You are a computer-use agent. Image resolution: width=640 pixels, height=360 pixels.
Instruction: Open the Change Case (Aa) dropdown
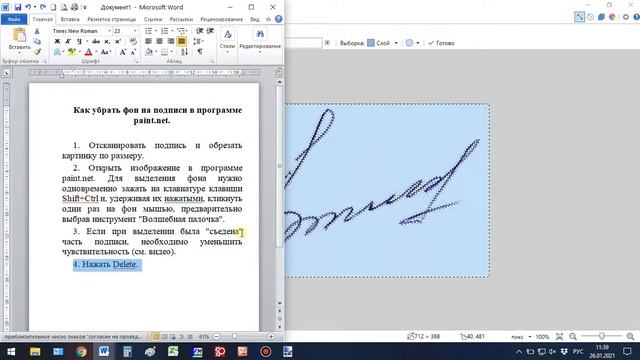point(105,52)
